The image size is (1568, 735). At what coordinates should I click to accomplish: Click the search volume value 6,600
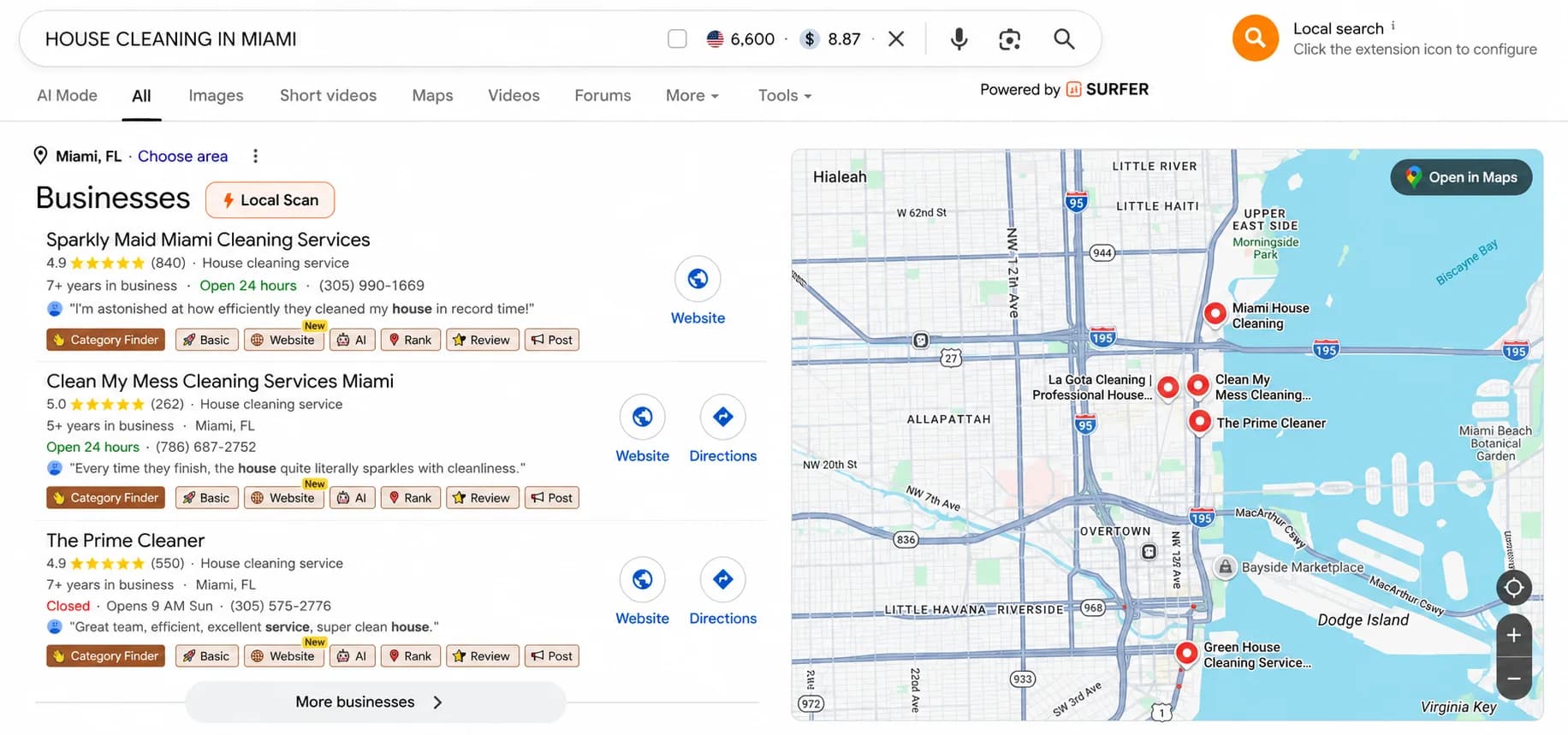pyautogui.click(x=752, y=39)
